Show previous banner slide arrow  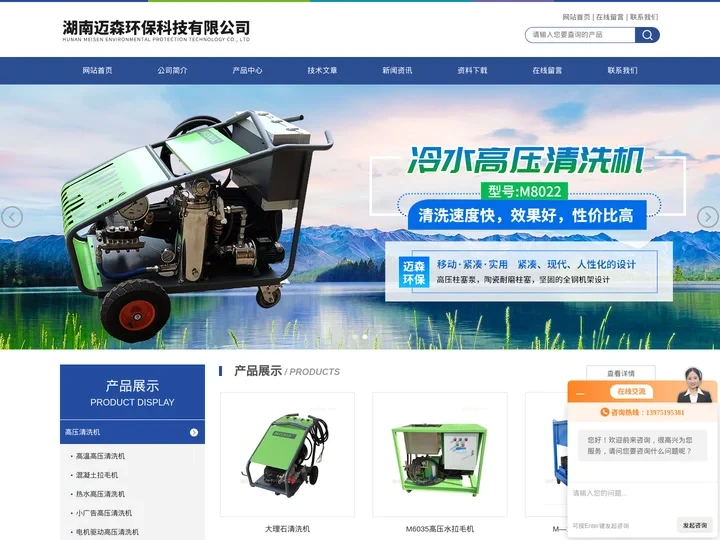[12, 217]
